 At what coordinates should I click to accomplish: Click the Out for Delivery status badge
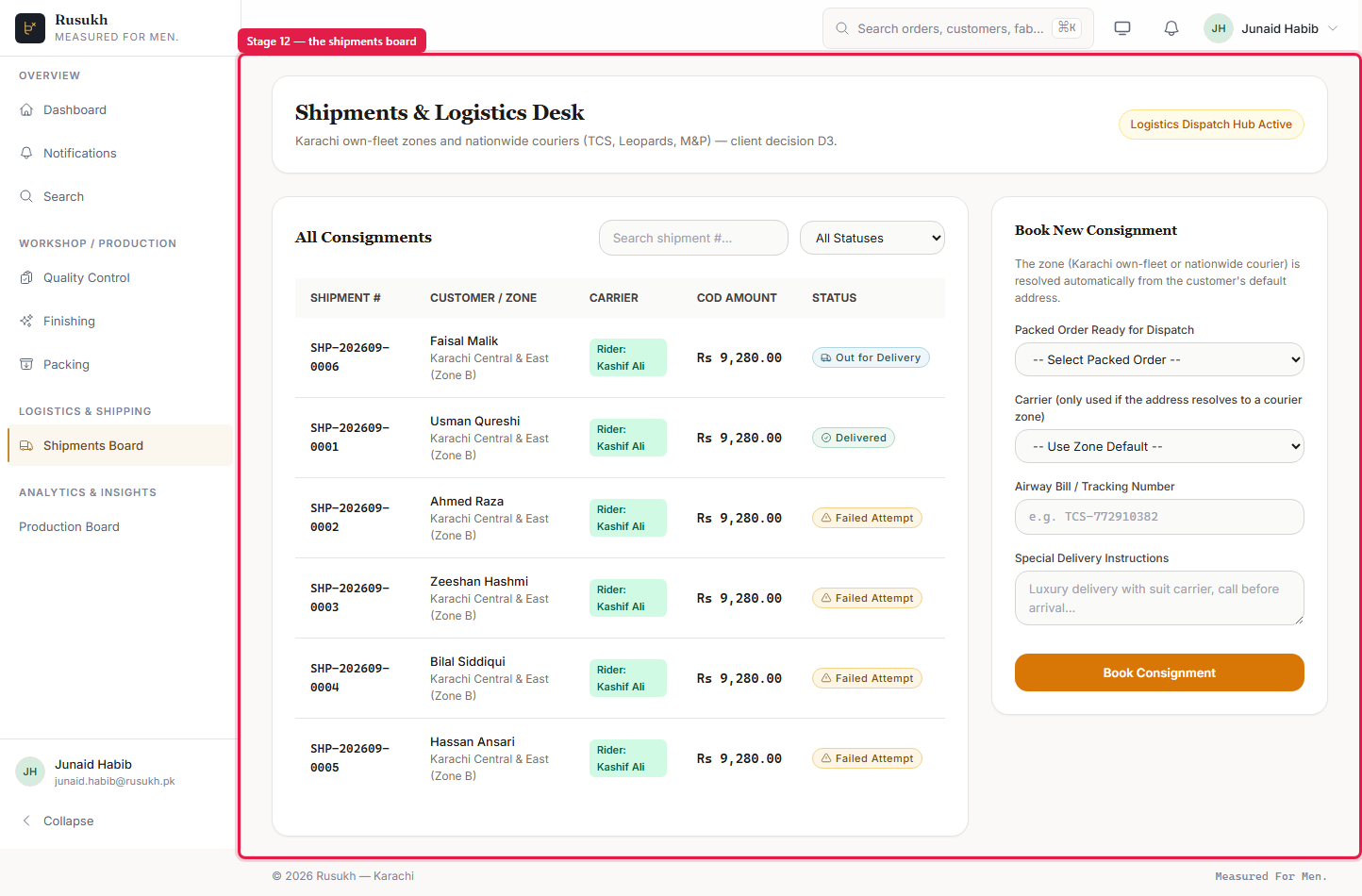(x=871, y=357)
